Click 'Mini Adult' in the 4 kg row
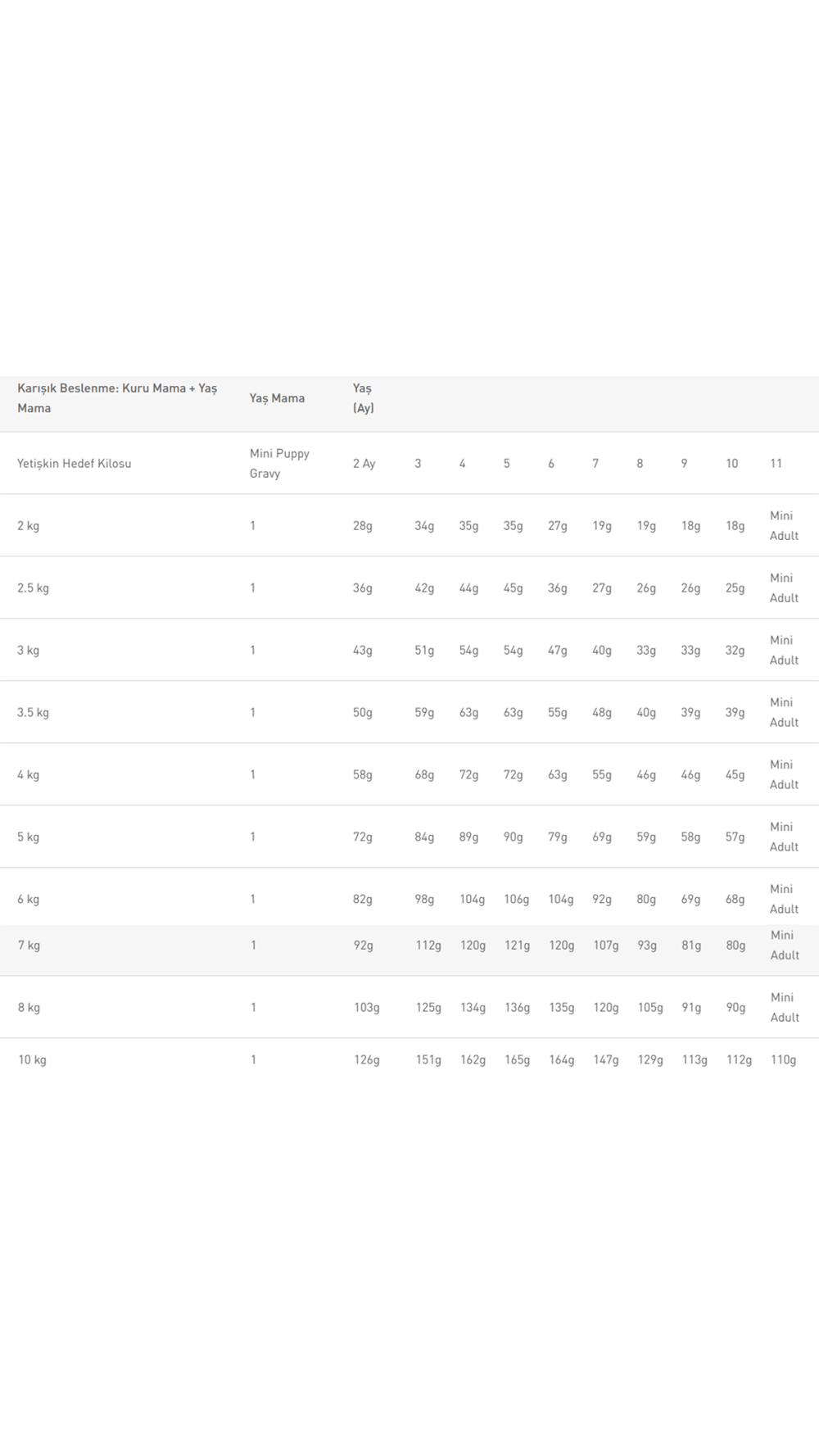The image size is (819, 1456). tap(783, 775)
